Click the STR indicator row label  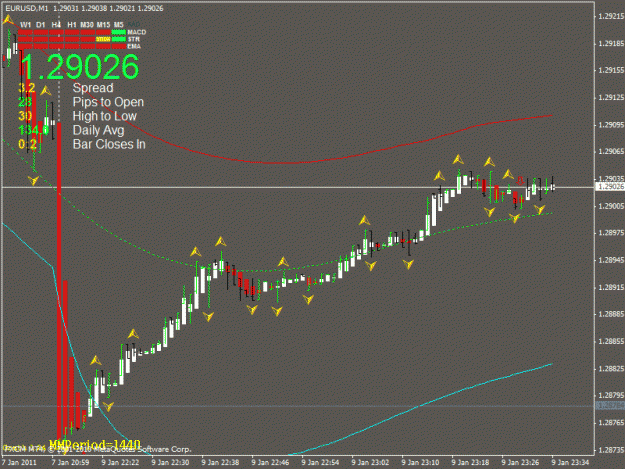(x=134, y=39)
